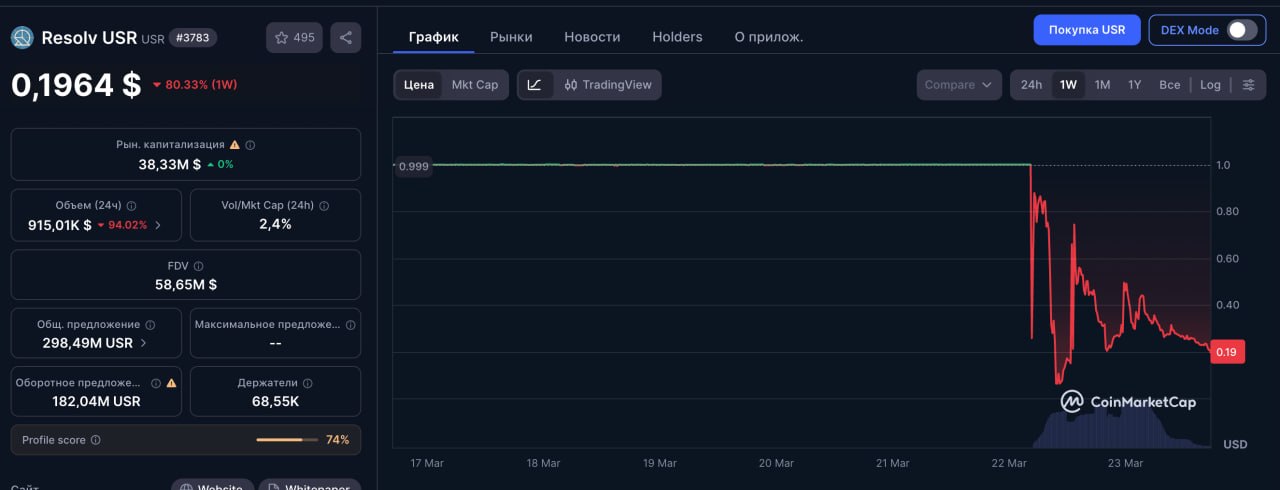1280x490 pixels.
Task: Click warning icon next to Рын. капитализация
Action: [x=235, y=145]
